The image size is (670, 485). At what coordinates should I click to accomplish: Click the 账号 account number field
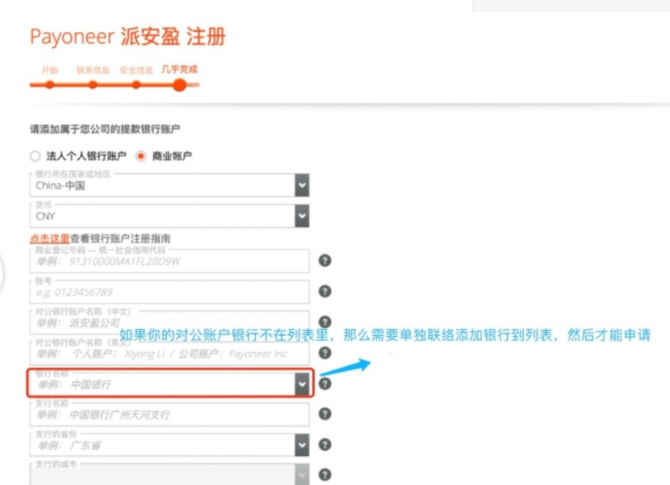[169, 292]
